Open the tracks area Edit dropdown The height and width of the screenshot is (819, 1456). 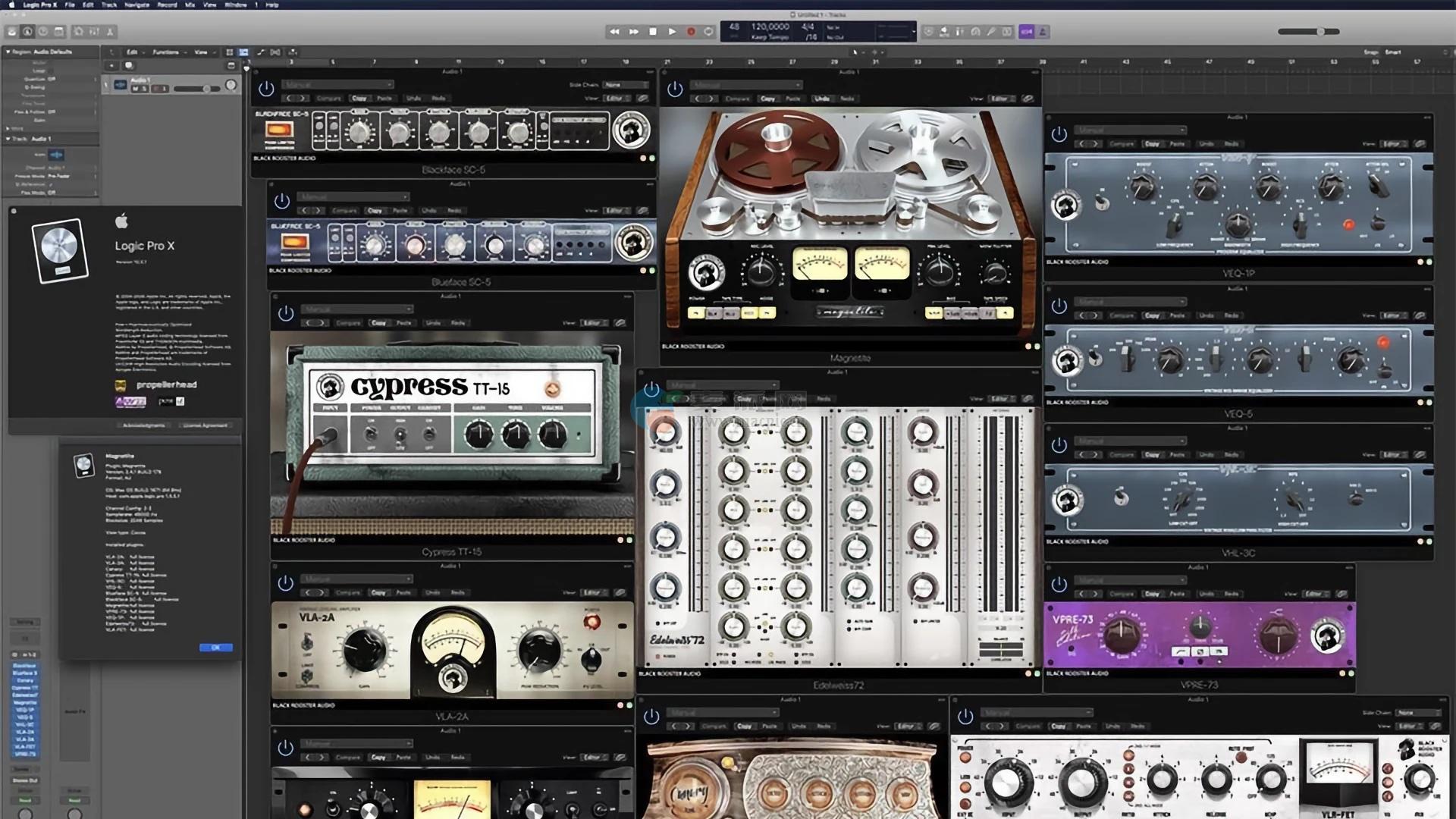(134, 52)
